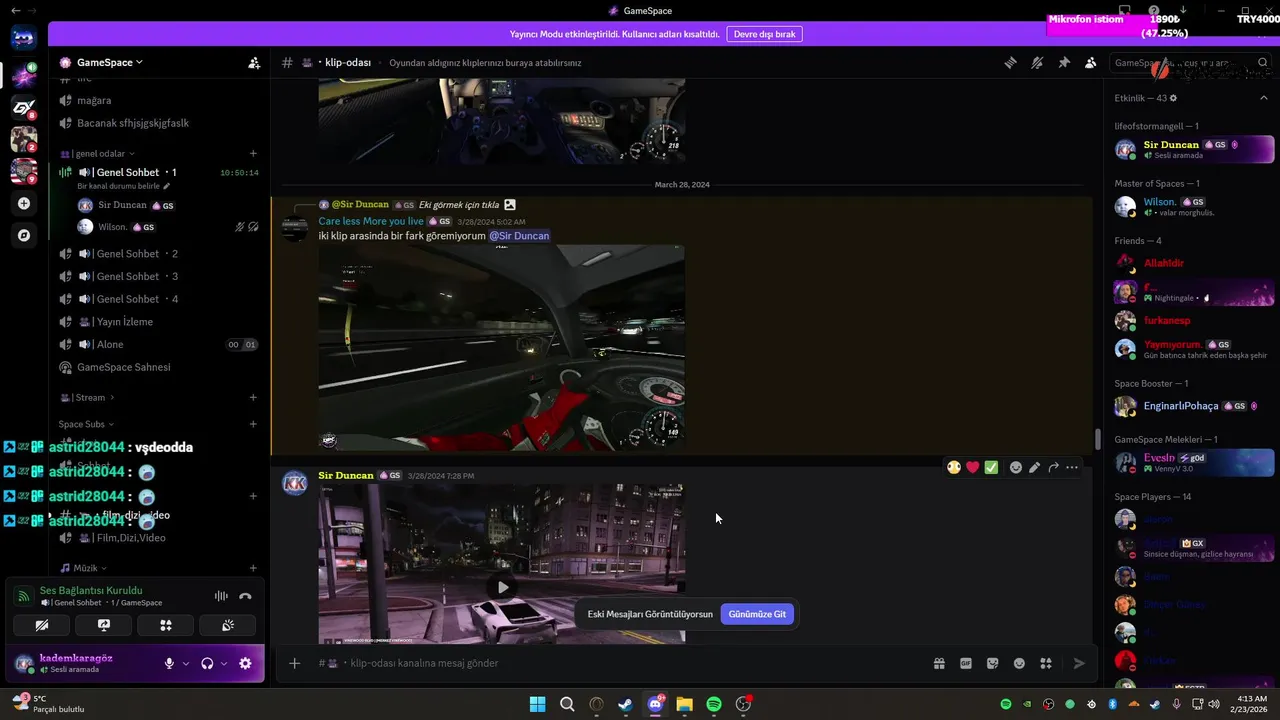
Task: Toggle noise suppression waveform icon
Action: point(221,596)
